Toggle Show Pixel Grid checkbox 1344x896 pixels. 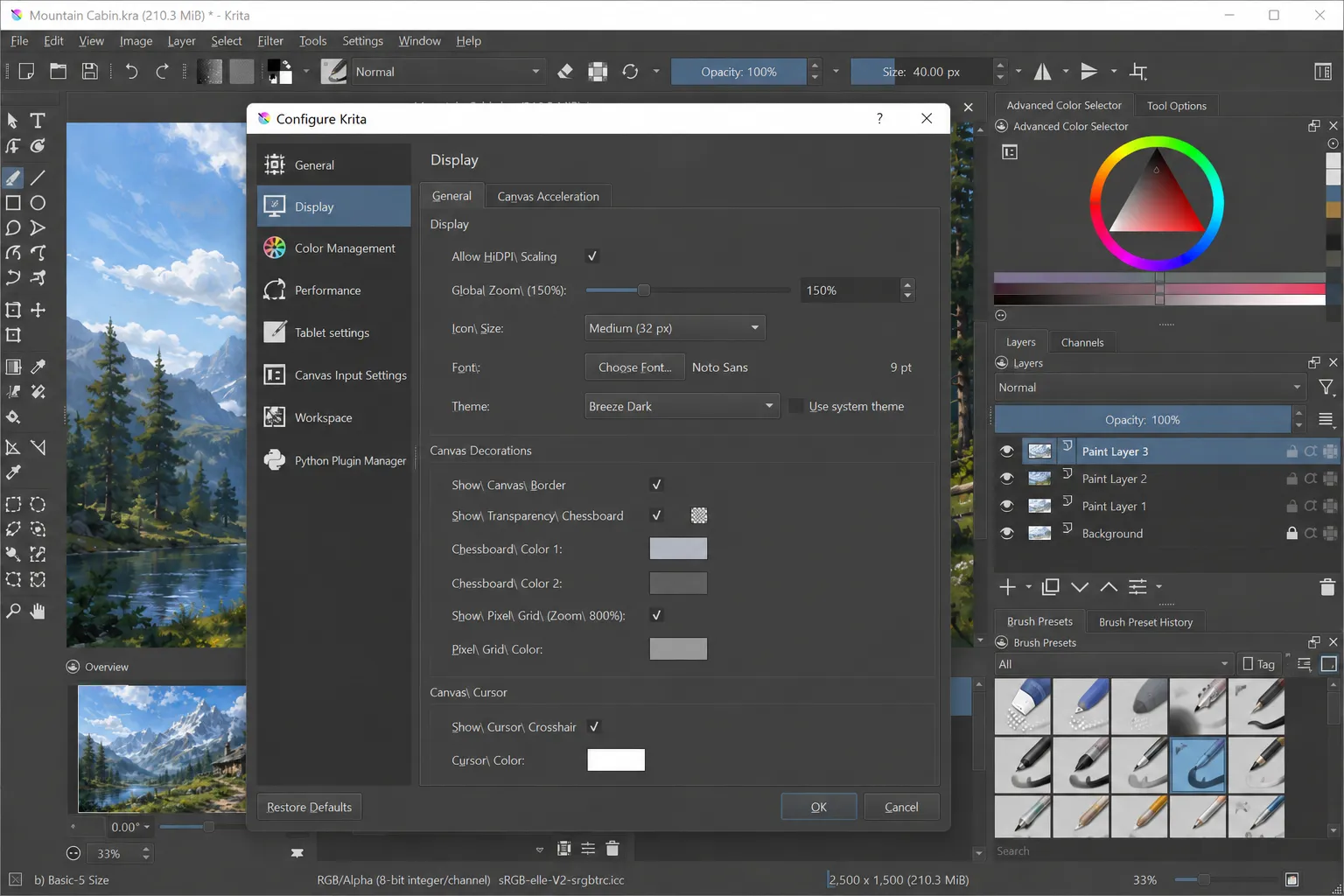click(x=656, y=615)
